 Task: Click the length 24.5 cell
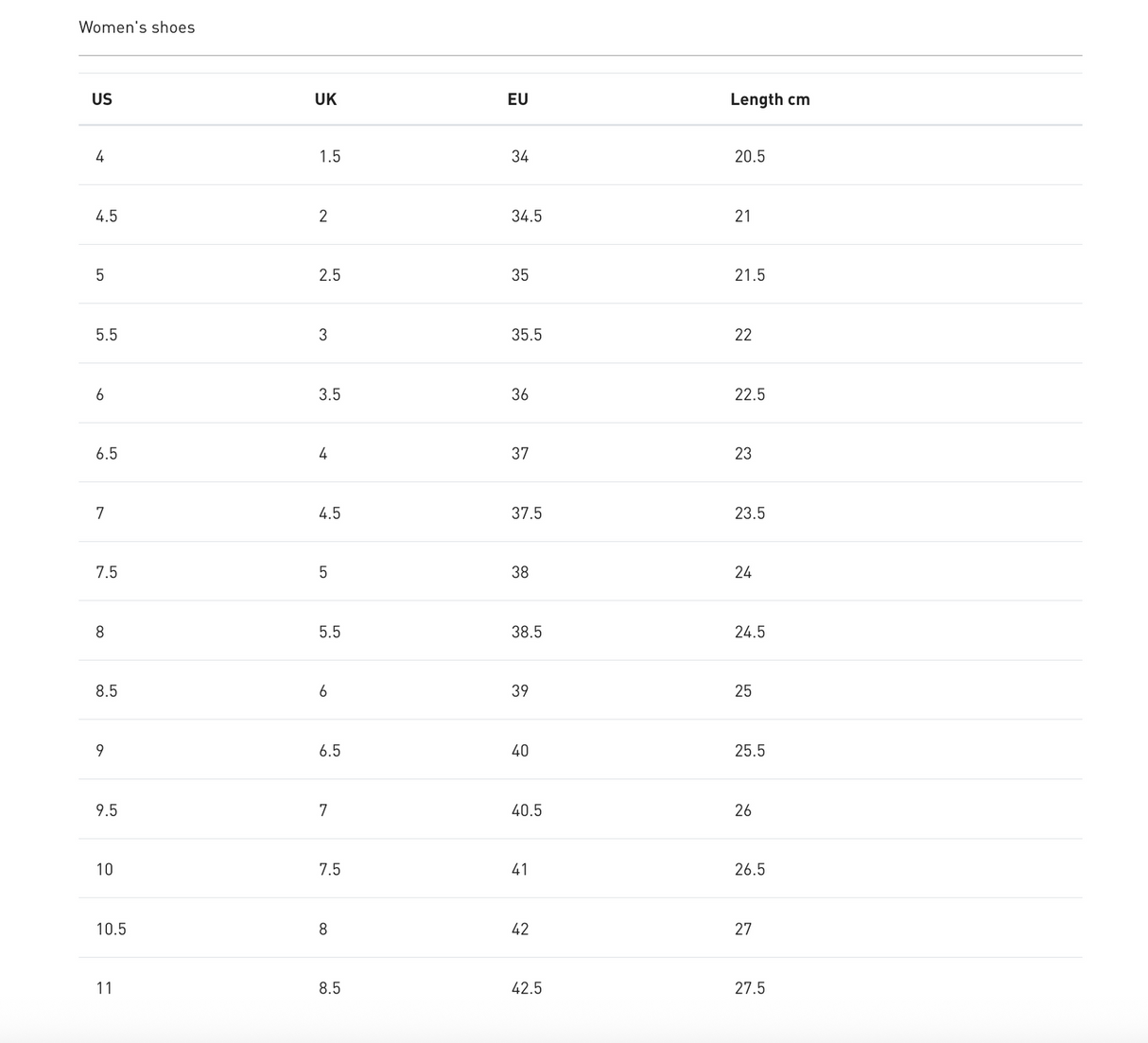[x=750, y=632]
